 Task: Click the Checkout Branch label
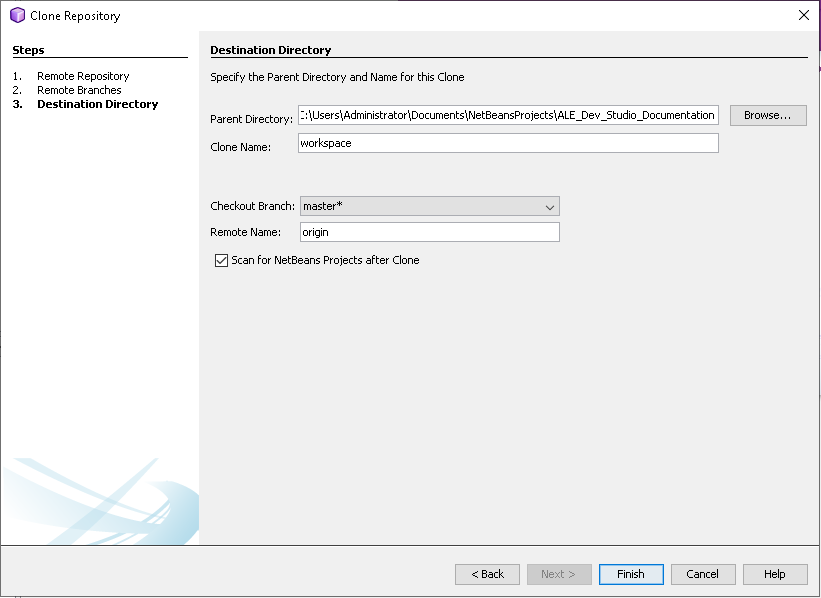[252, 206]
